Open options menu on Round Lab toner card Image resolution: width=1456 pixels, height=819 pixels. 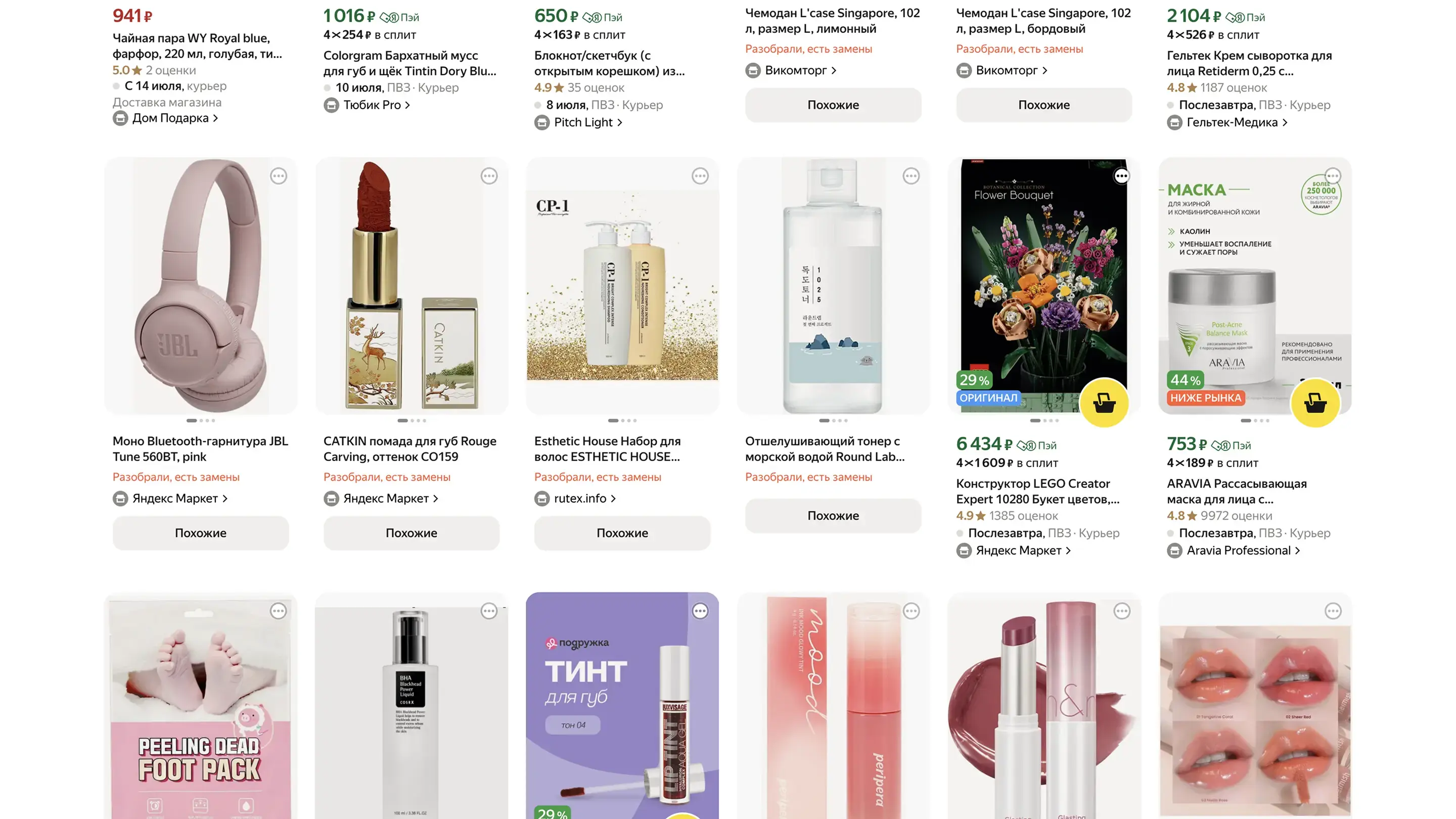point(911,176)
